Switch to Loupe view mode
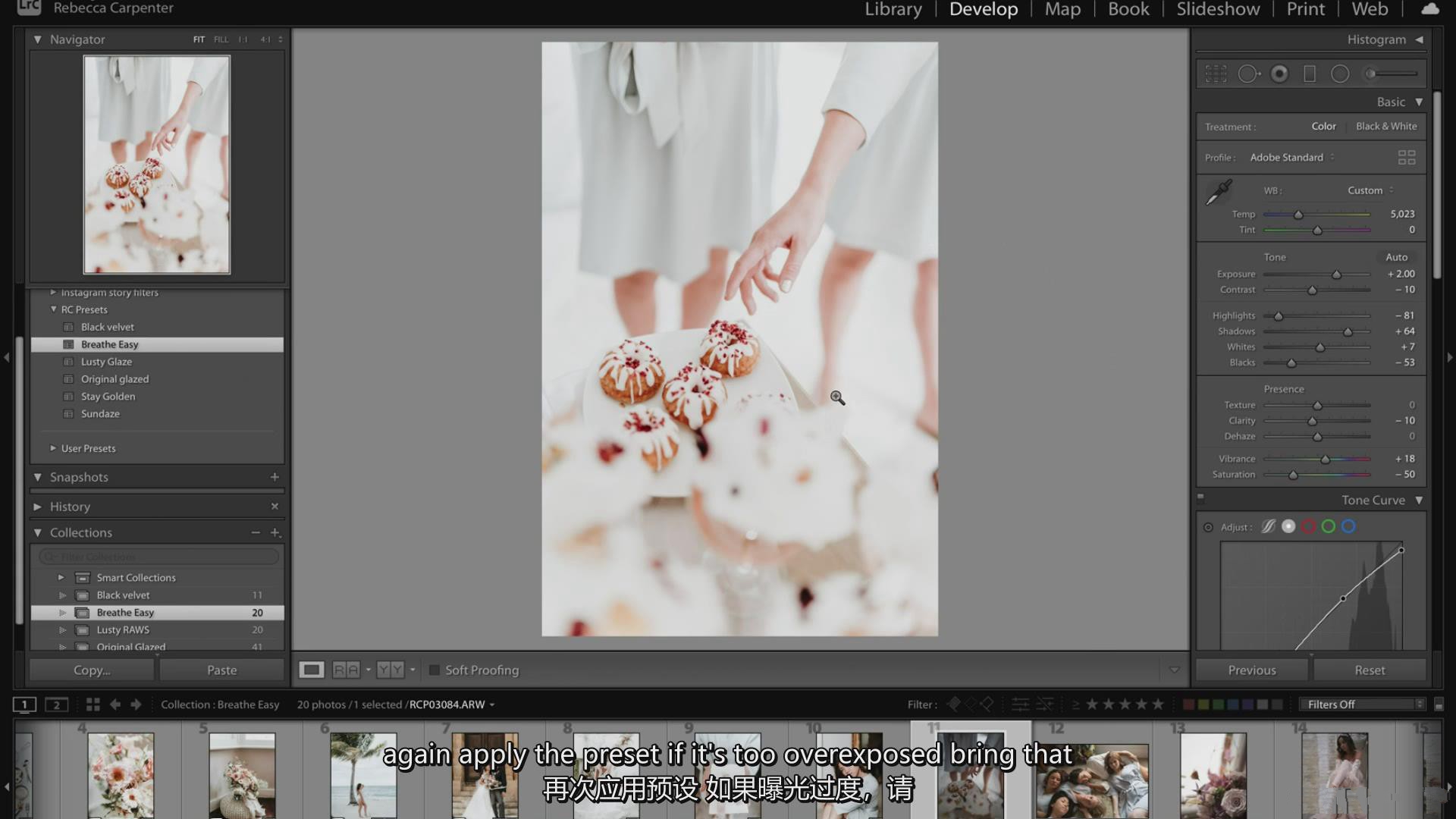Viewport: 1456px width, 819px height. pyautogui.click(x=311, y=670)
